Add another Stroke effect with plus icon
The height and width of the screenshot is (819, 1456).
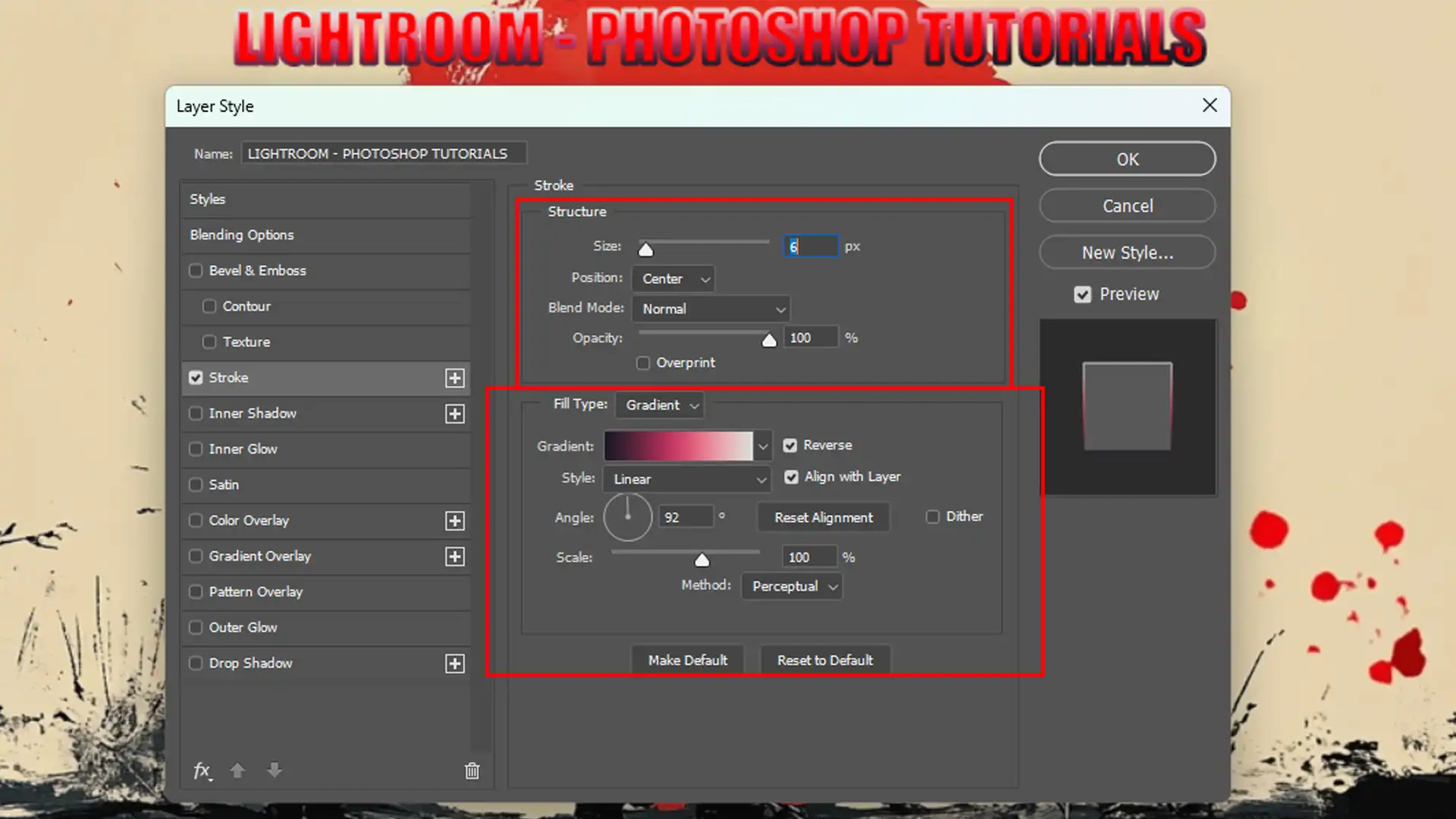pyautogui.click(x=454, y=378)
